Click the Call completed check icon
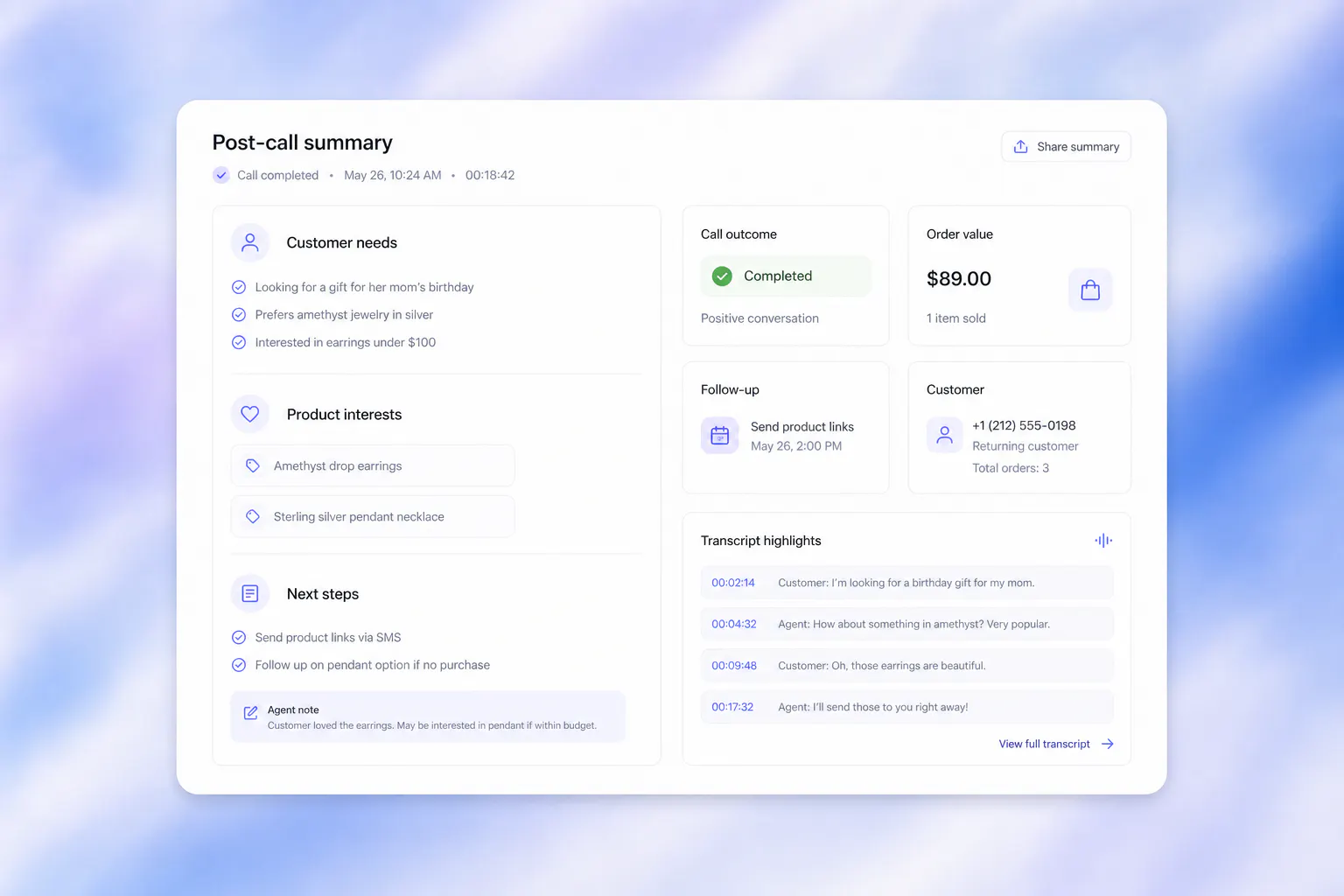The height and width of the screenshot is (896, 1344). 221,175
